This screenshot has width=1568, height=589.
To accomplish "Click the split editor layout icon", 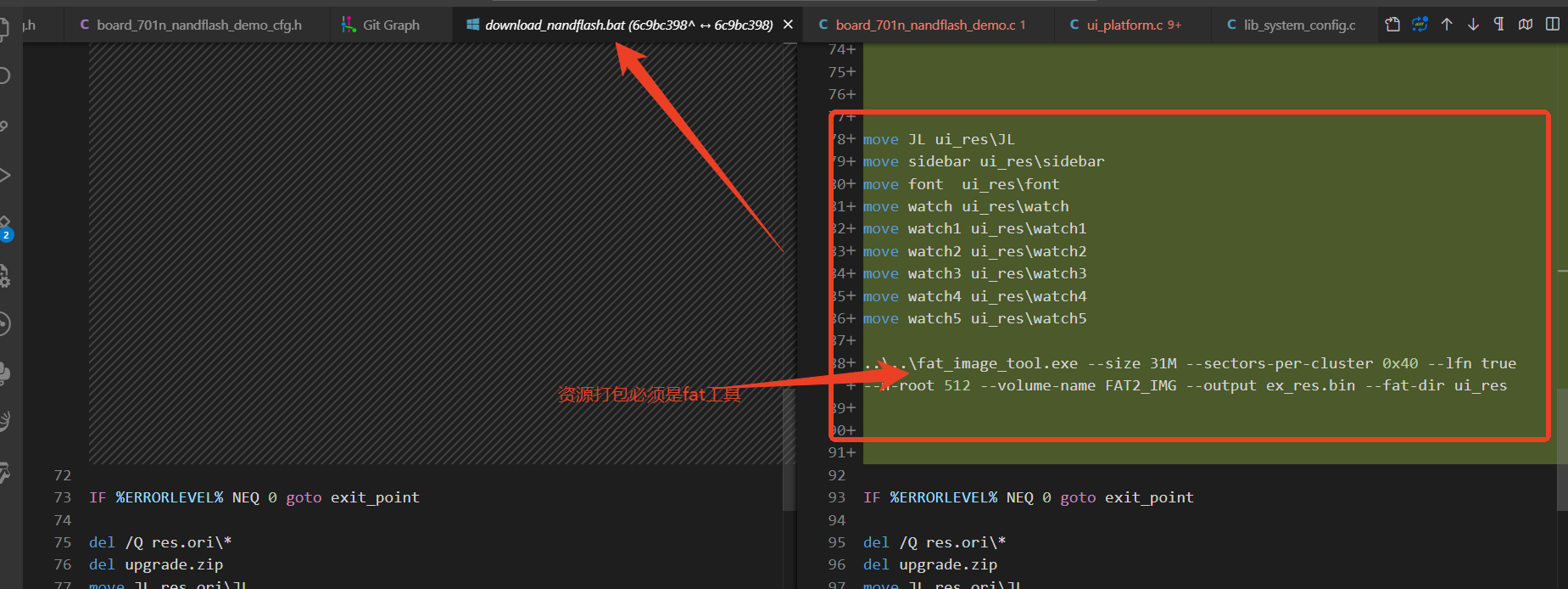I will pos(1553,25).
